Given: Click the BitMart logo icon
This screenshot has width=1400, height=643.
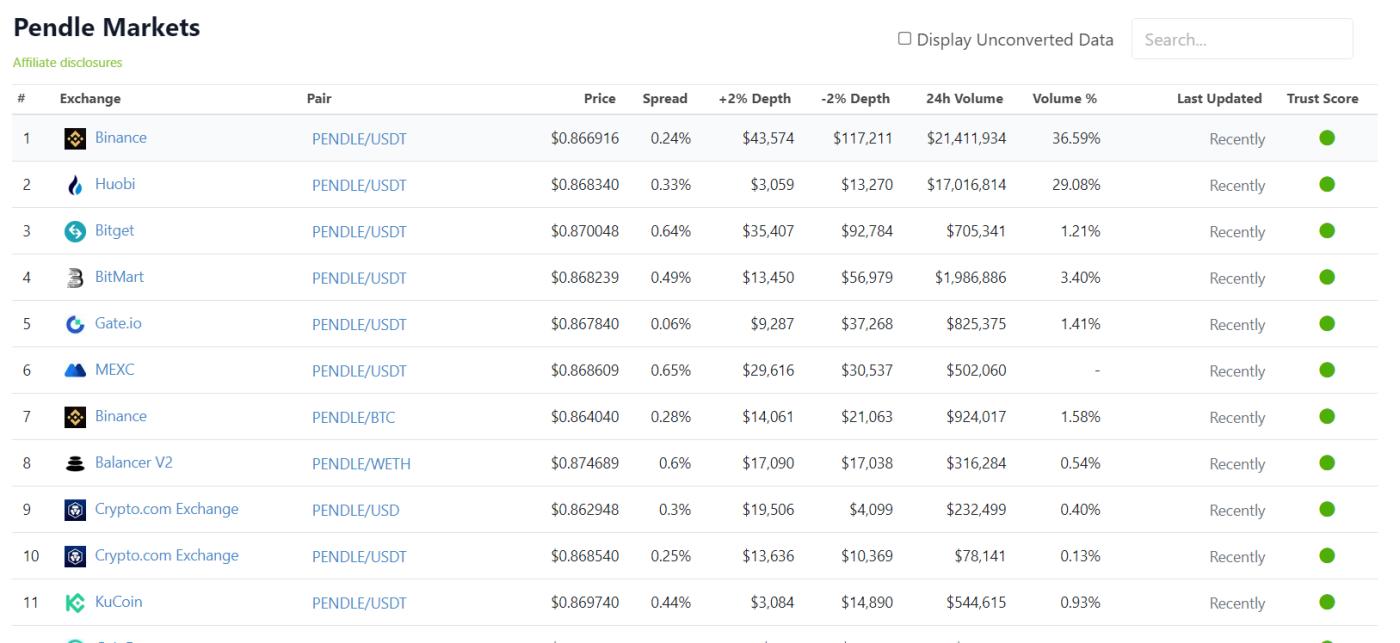Looking at the screenshot, I should 74,278.
